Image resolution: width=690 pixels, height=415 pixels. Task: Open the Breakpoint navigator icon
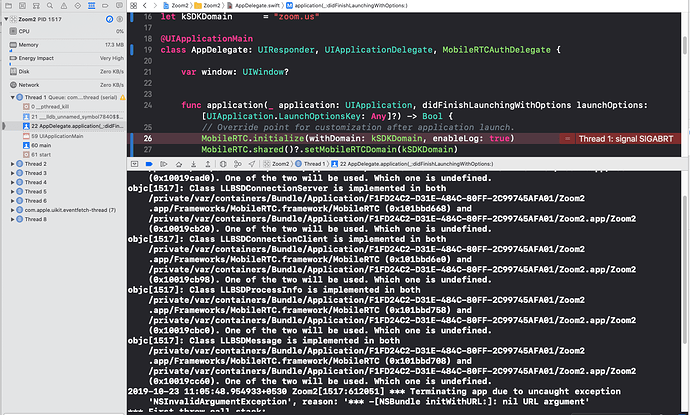click(105, 6)
